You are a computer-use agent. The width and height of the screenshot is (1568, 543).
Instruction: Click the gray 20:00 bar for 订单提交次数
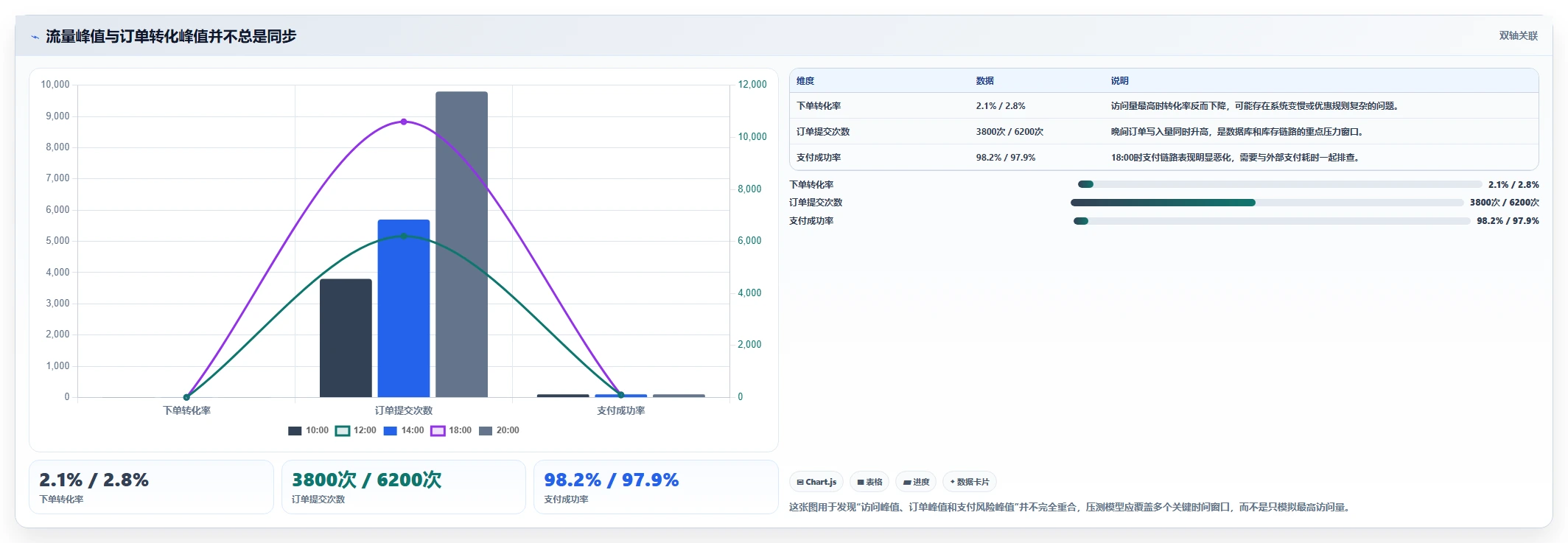point(461,245)
